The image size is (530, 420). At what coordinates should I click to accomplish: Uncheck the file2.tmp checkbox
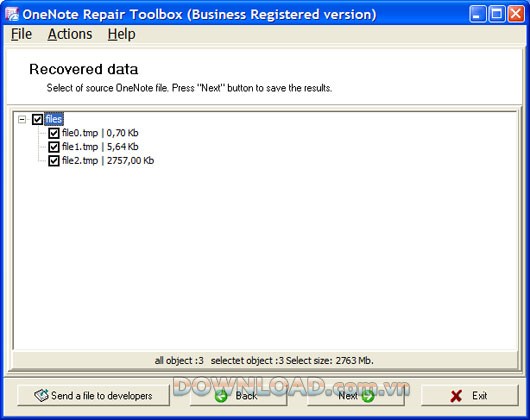[x=53, y=161]
